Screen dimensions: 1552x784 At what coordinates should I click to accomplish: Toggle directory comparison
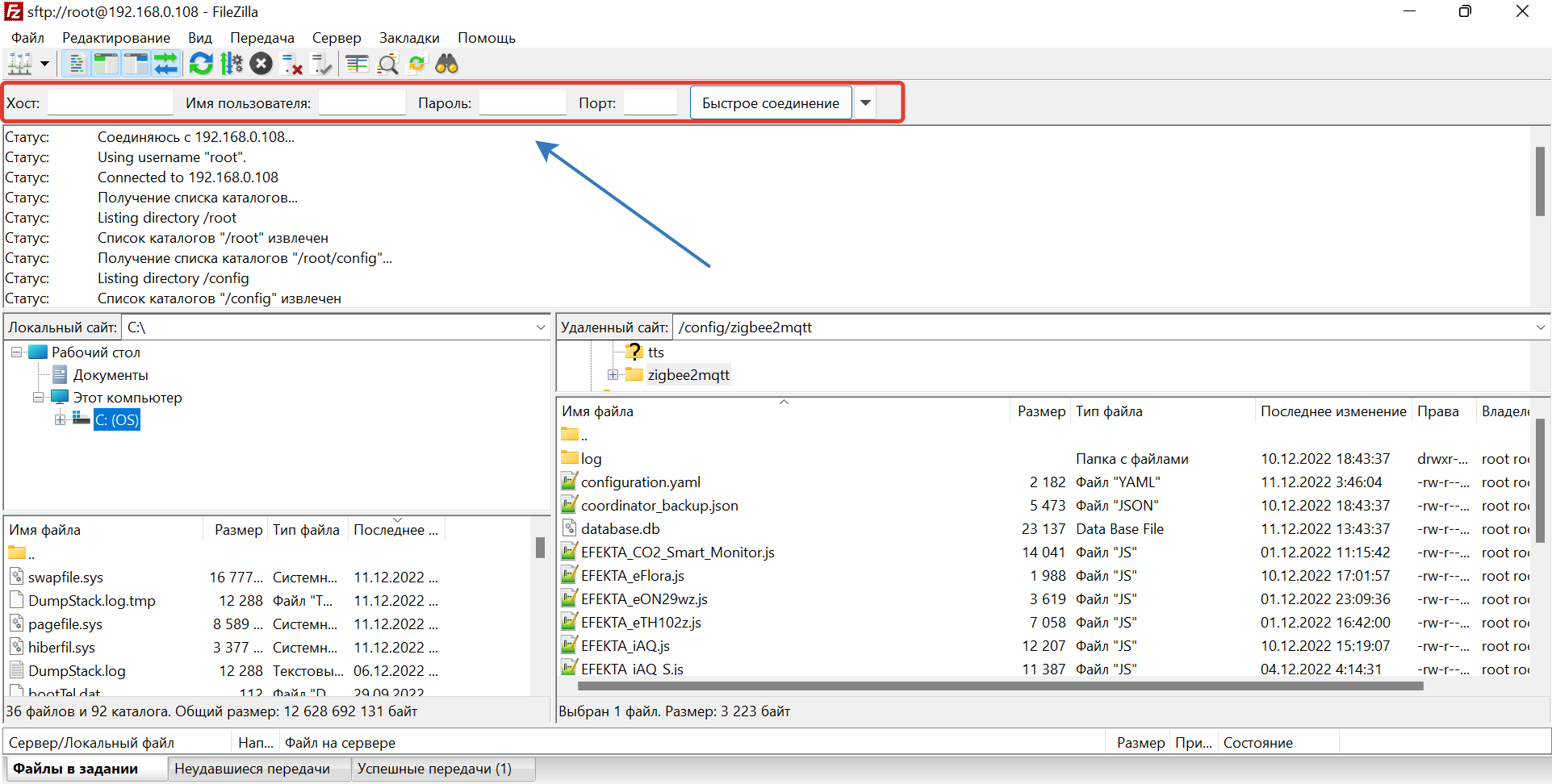pyautogui.click(x=387, y=63)
